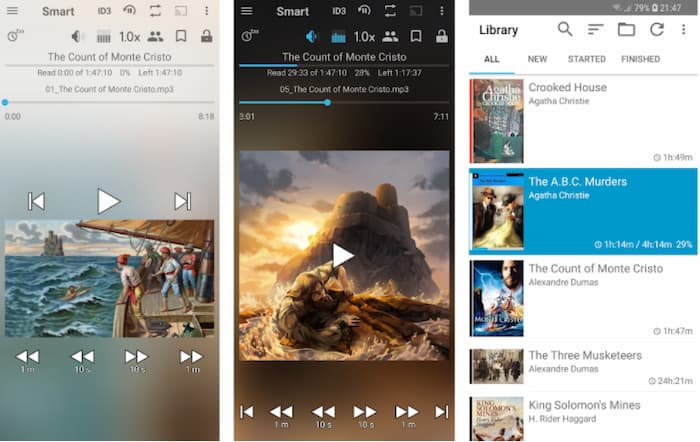Switch to the FINISHED tab
The image size is (700, 442).
click(x=640, y=59)
